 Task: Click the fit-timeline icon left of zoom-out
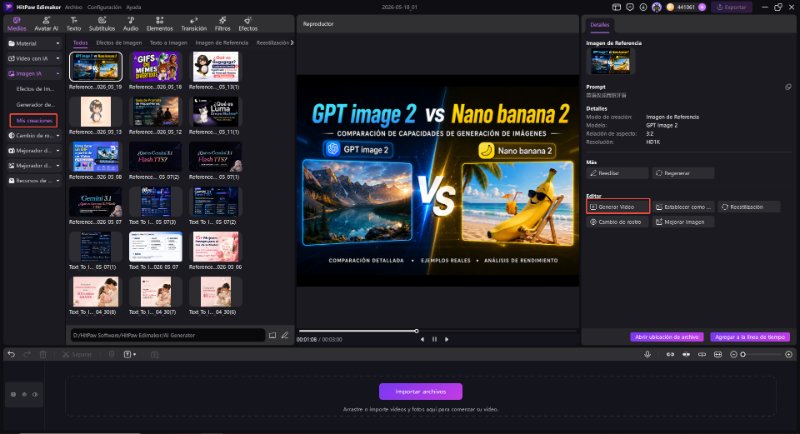tap(718, 354)
